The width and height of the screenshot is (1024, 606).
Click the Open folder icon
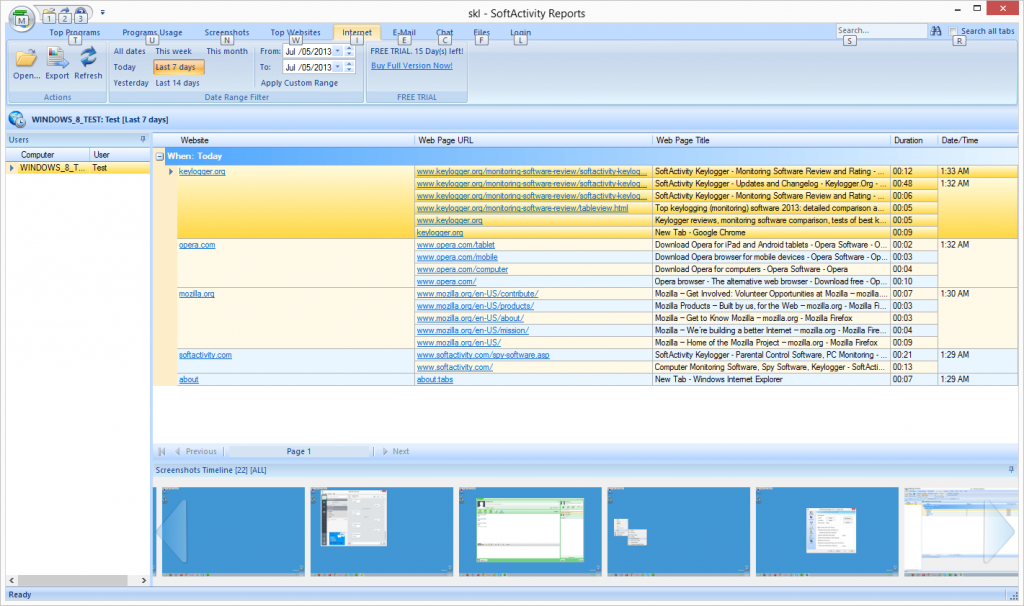tap(26, 58)
